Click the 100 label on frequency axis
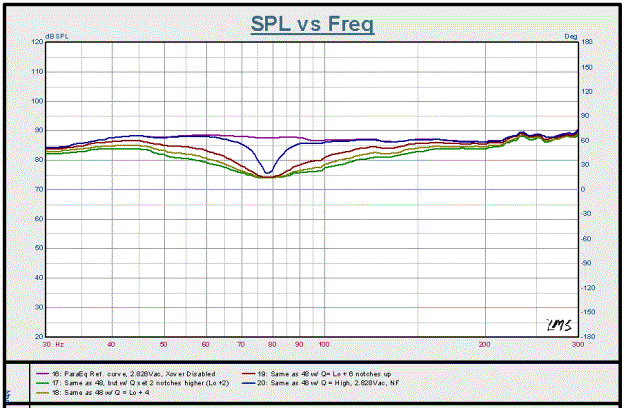624x408 pixels. point(323,343)
